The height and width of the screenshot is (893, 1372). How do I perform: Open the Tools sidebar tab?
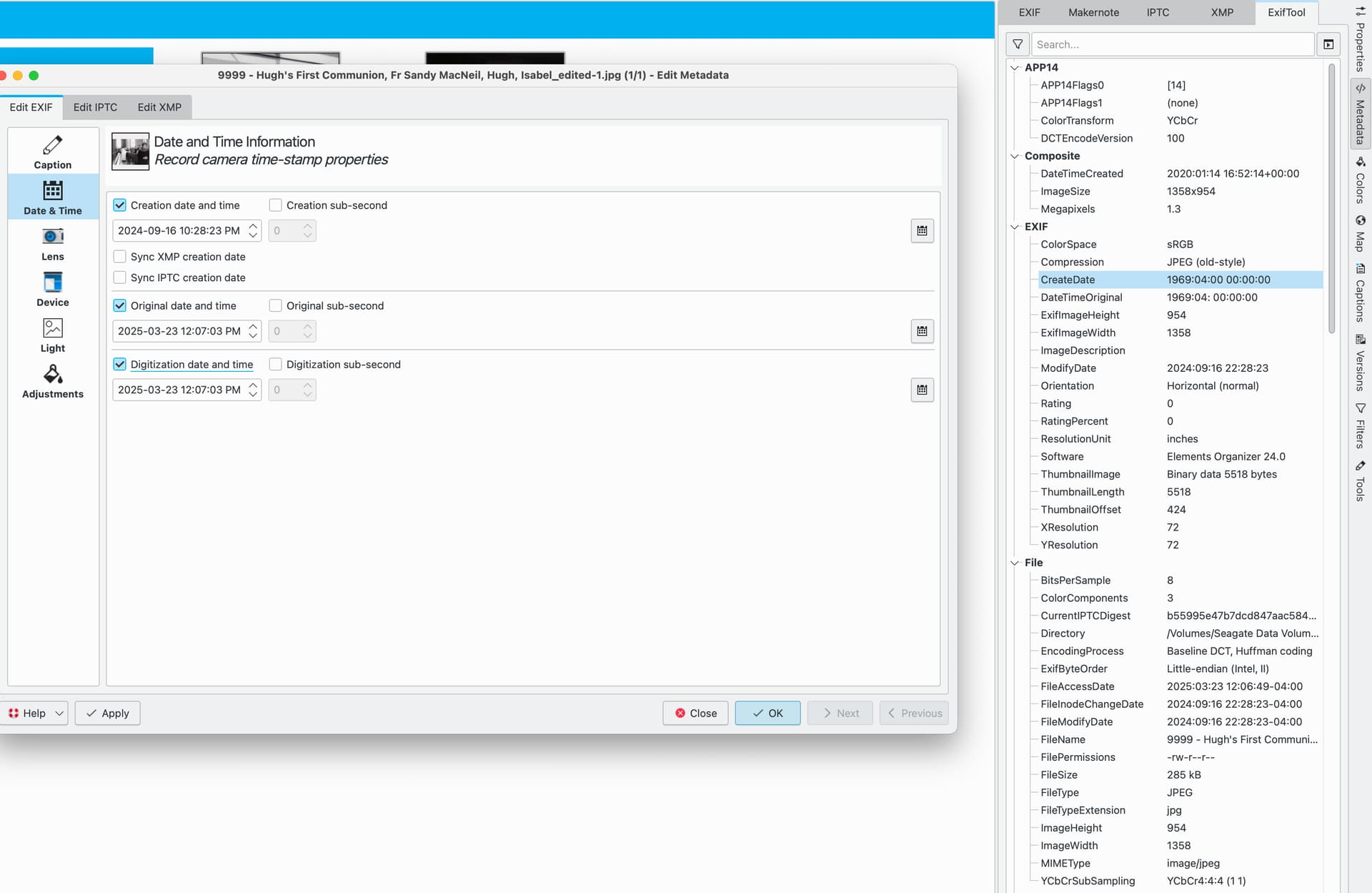(1360, 480)
